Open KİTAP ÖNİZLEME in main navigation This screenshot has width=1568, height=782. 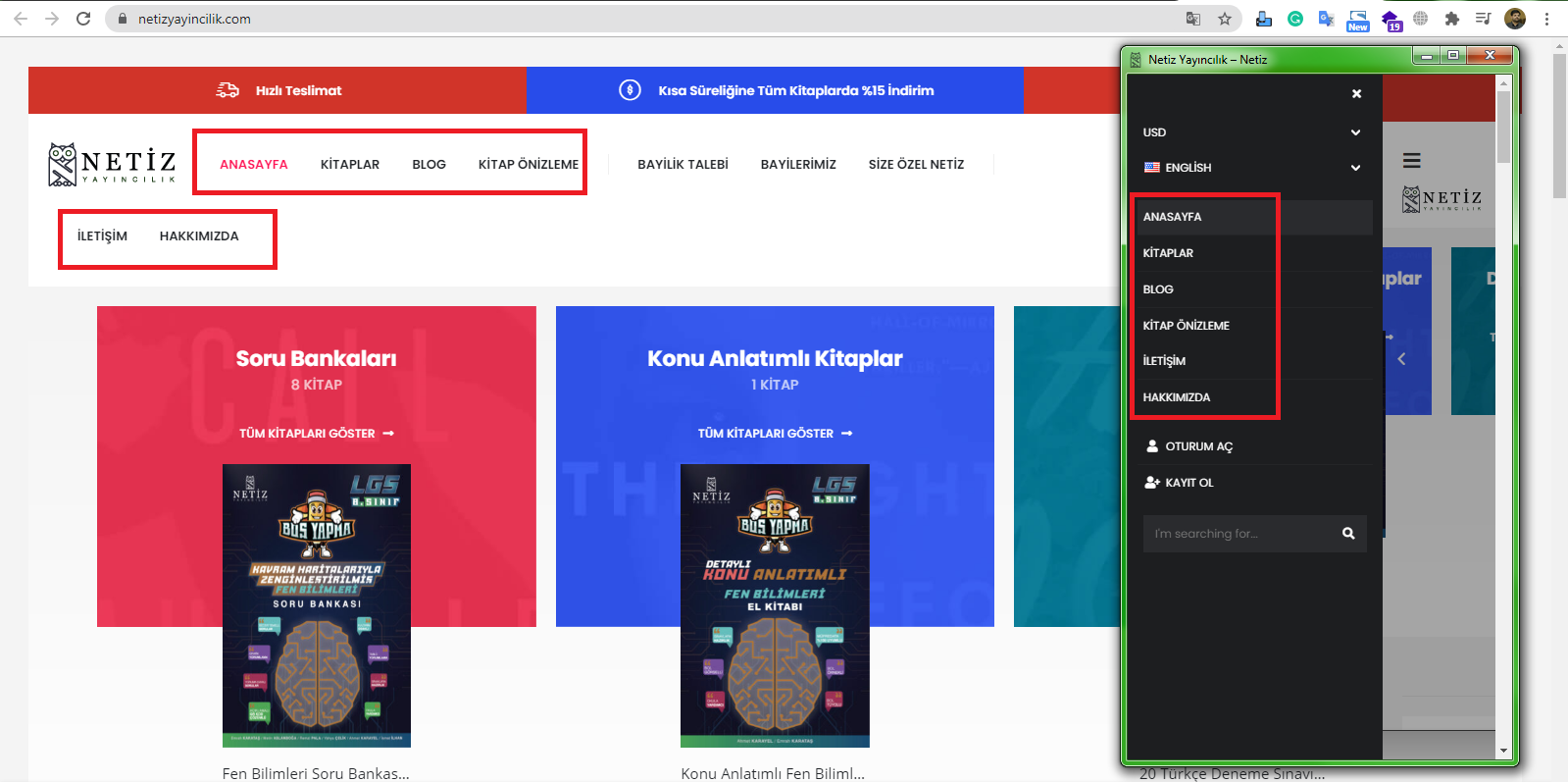529,165
